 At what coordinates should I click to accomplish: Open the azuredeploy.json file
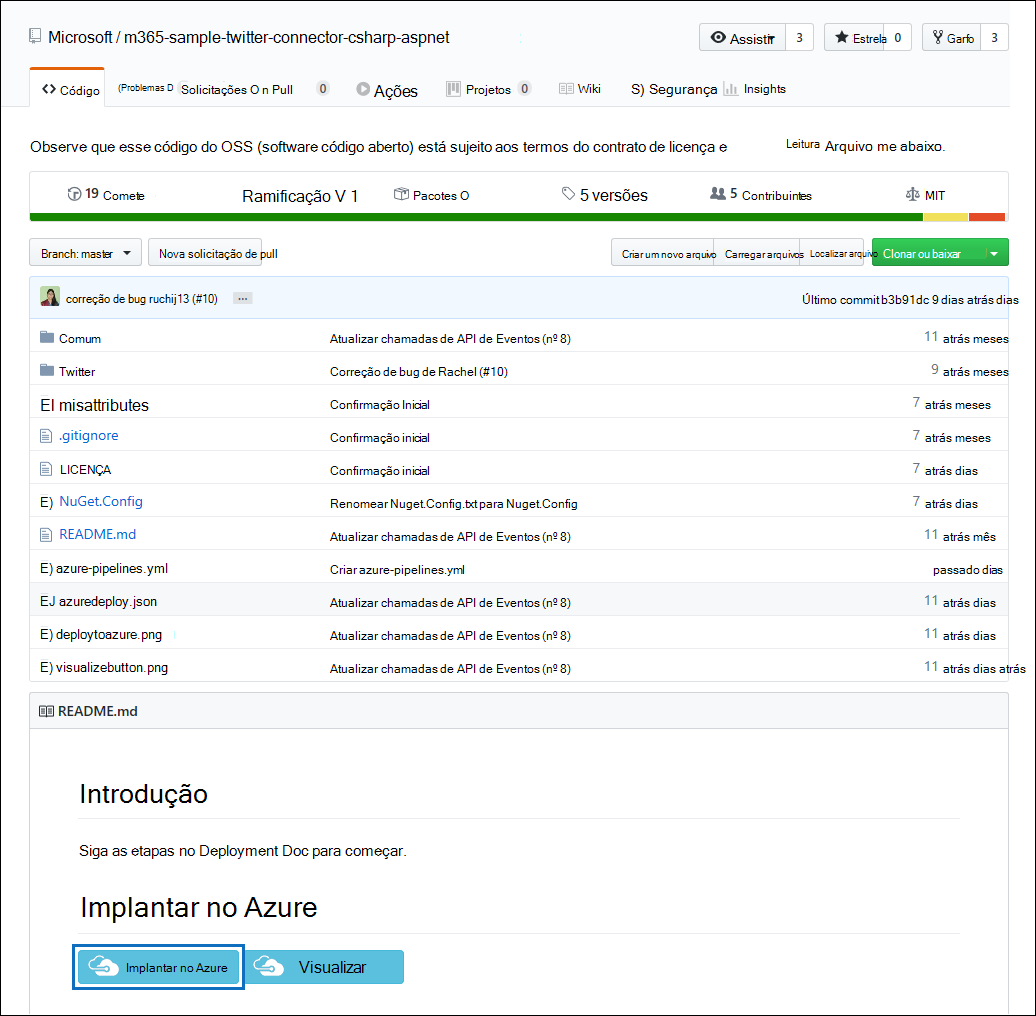tap(108, 601)
